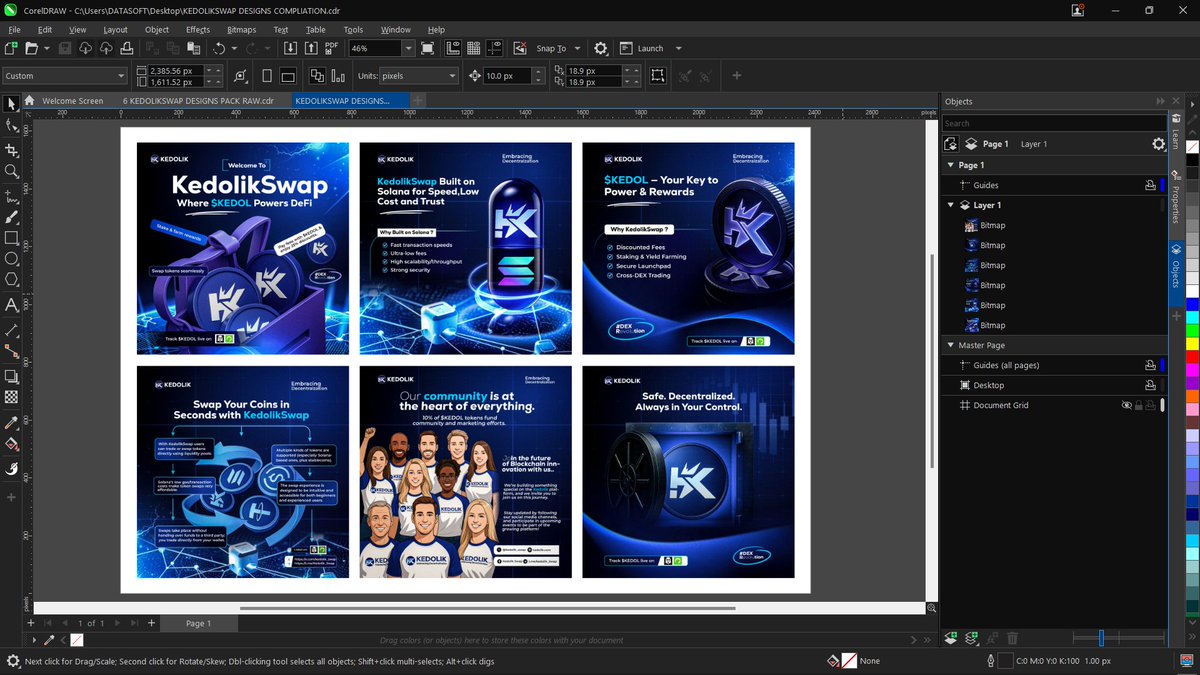This screenshot has width=1200, height=675.
Task: Select the Drop Shadow tool
Action: point(11,376)
